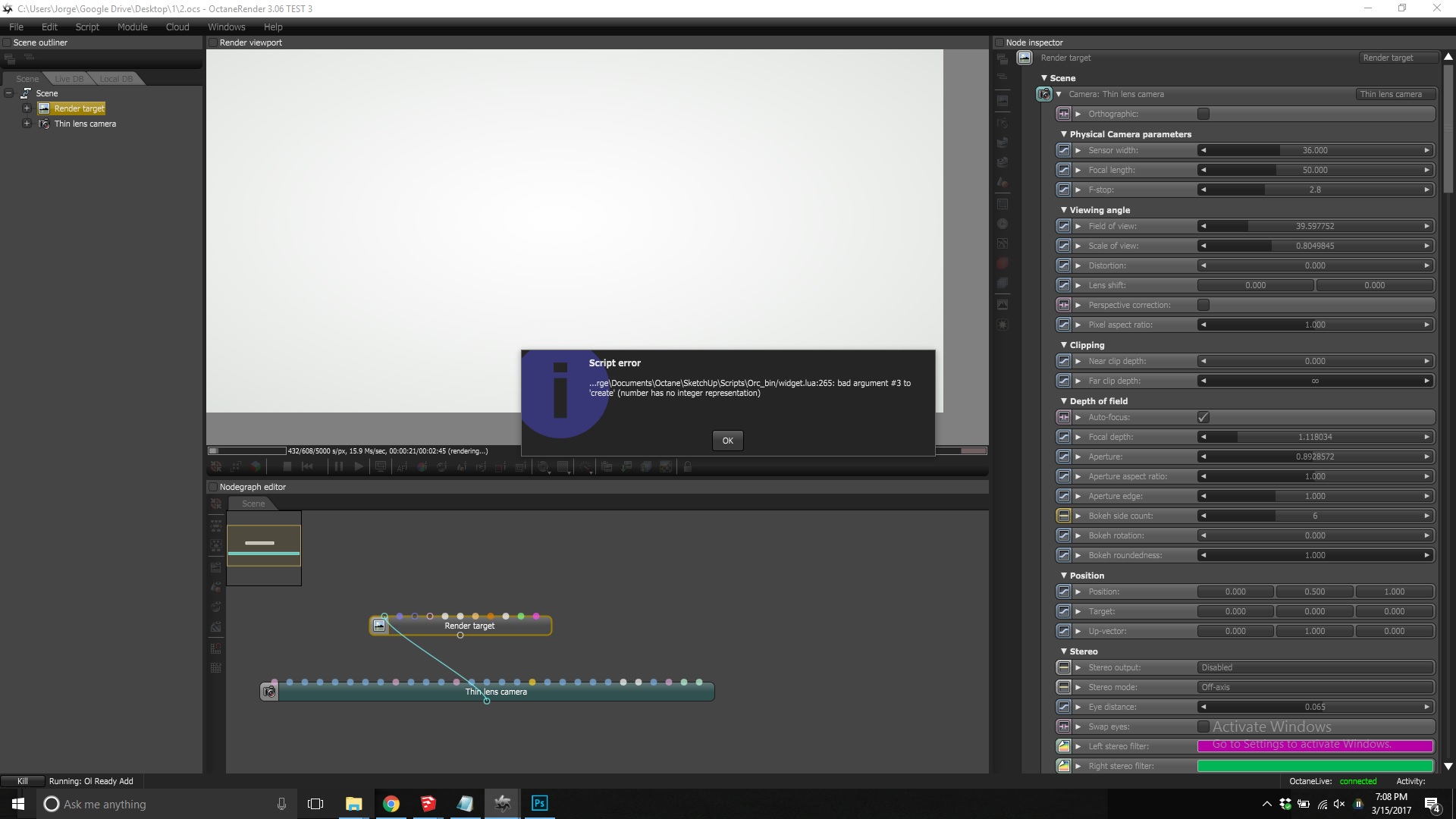Image resolution: width=1456 pixels, height=819 pixels.
Task: Expand the Render target tree item
Action: pyautogui.click(x=27, y=108)
